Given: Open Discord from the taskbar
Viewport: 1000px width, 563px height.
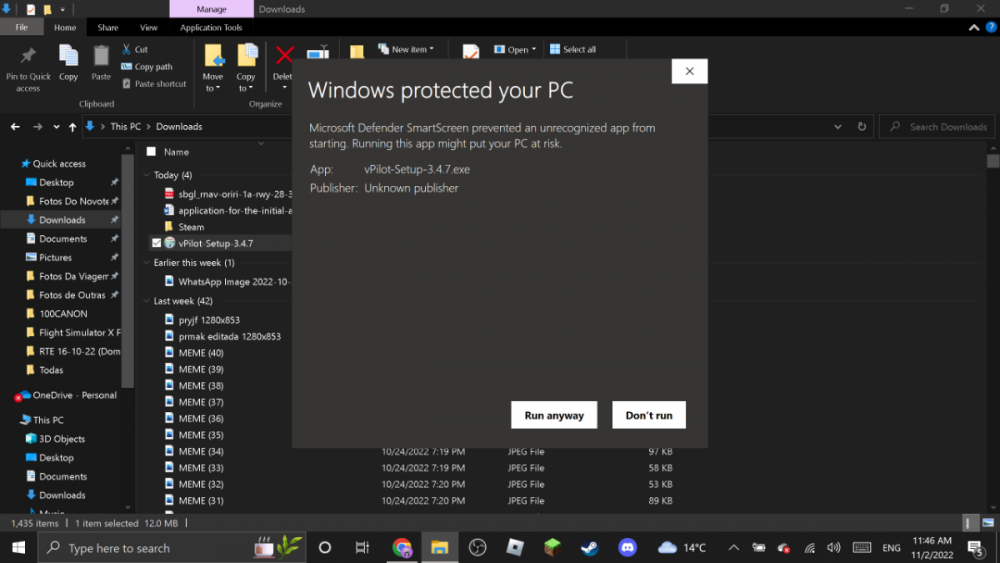Looking at the screenshot, I should click(627, 547).
